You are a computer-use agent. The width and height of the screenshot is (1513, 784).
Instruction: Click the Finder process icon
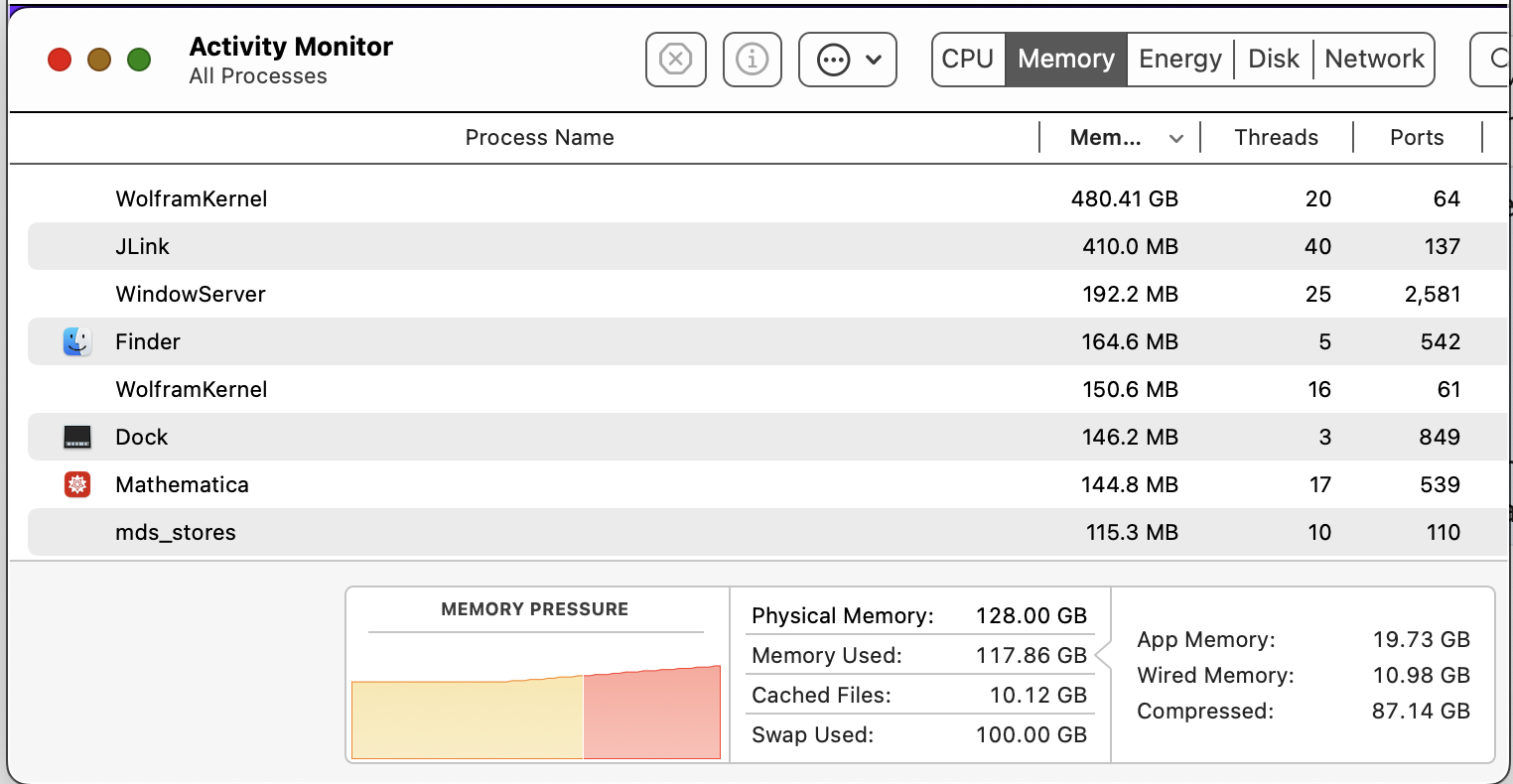click(x=77, y=341)
